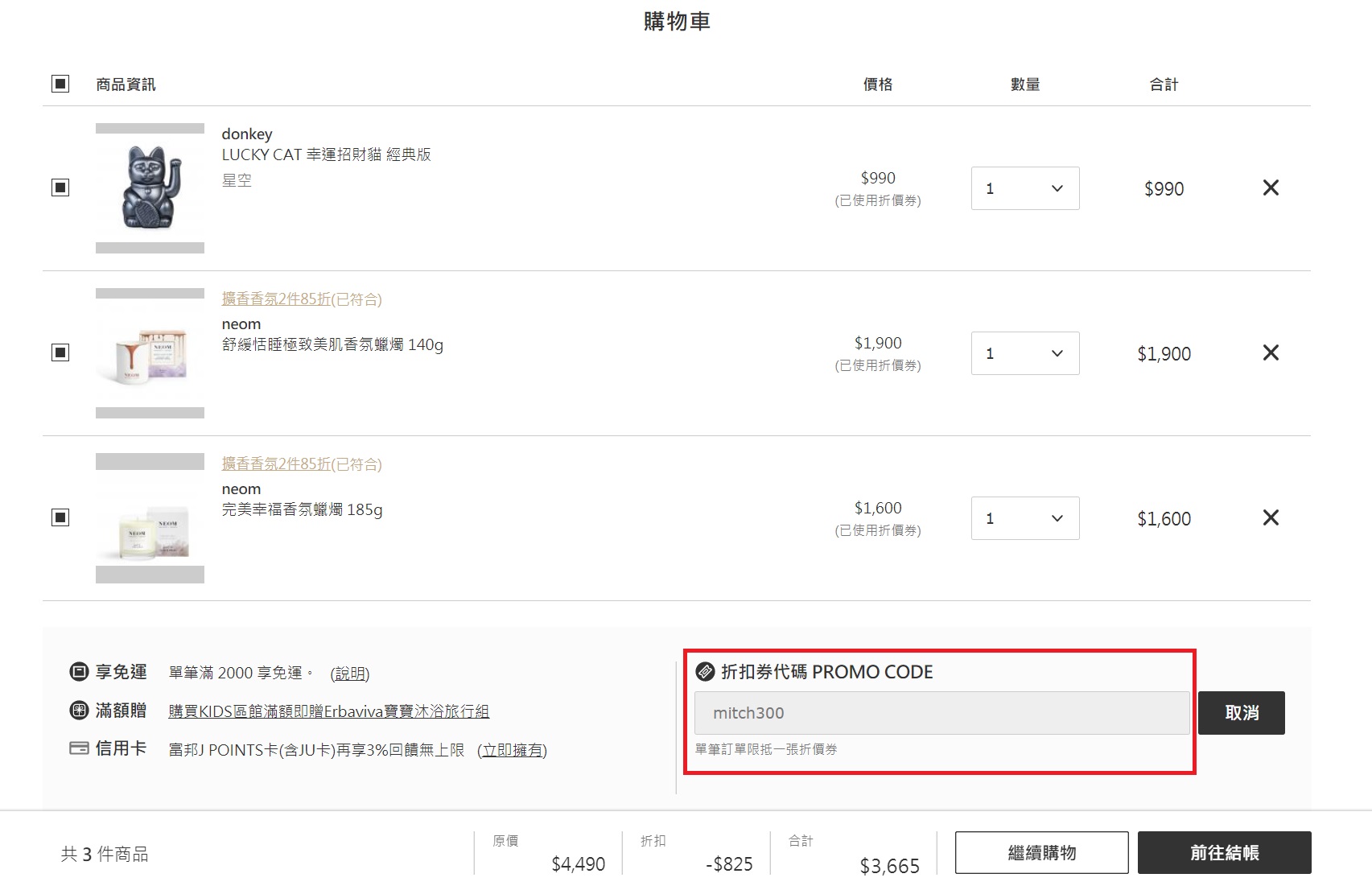Click the credit card icon
This screenshot has height=886, width=1372.
click(79, 748)
